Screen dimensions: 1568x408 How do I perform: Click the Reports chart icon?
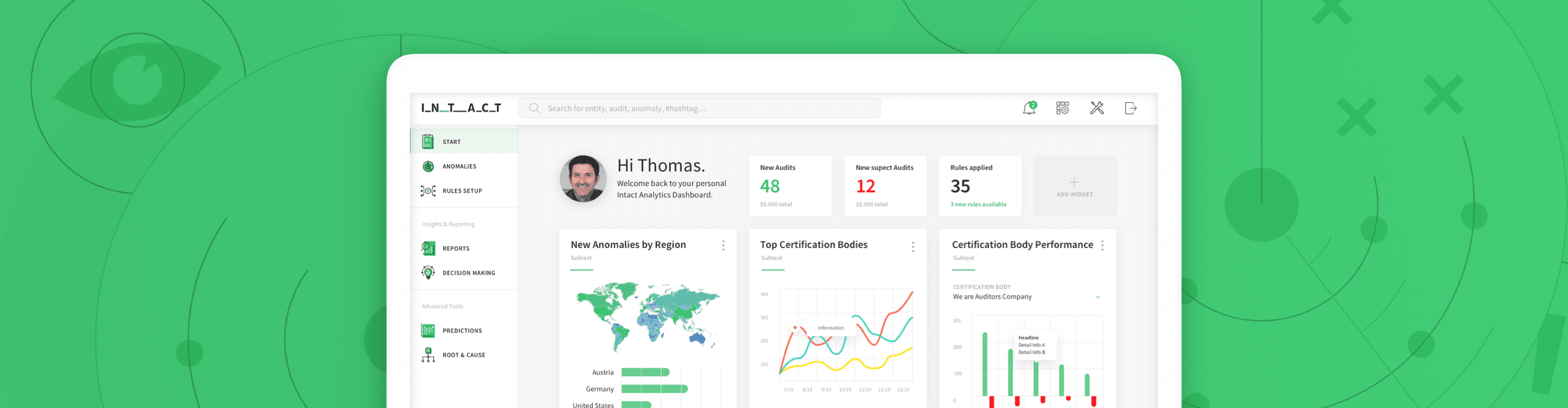pyautogui.click(x=428, y=249)
